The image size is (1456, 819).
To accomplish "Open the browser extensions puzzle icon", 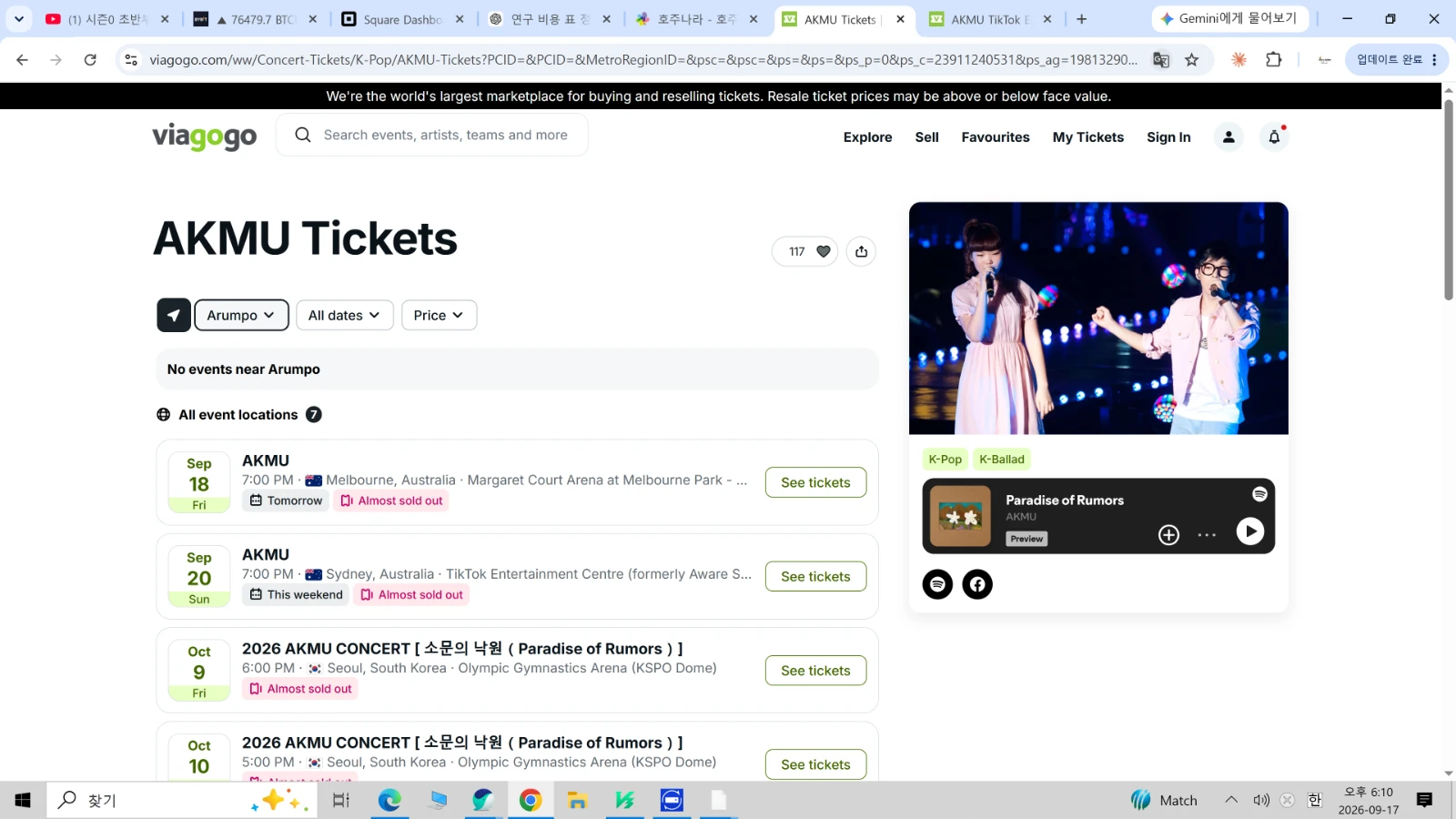I will [1273, 60].
